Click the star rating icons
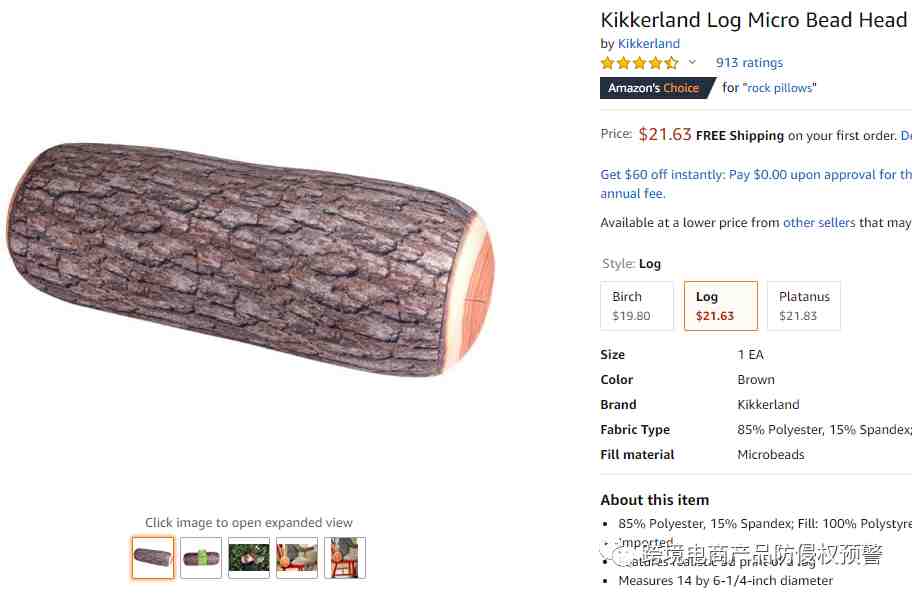Screen dimensions: 912x594 click(x=639, y=63)
